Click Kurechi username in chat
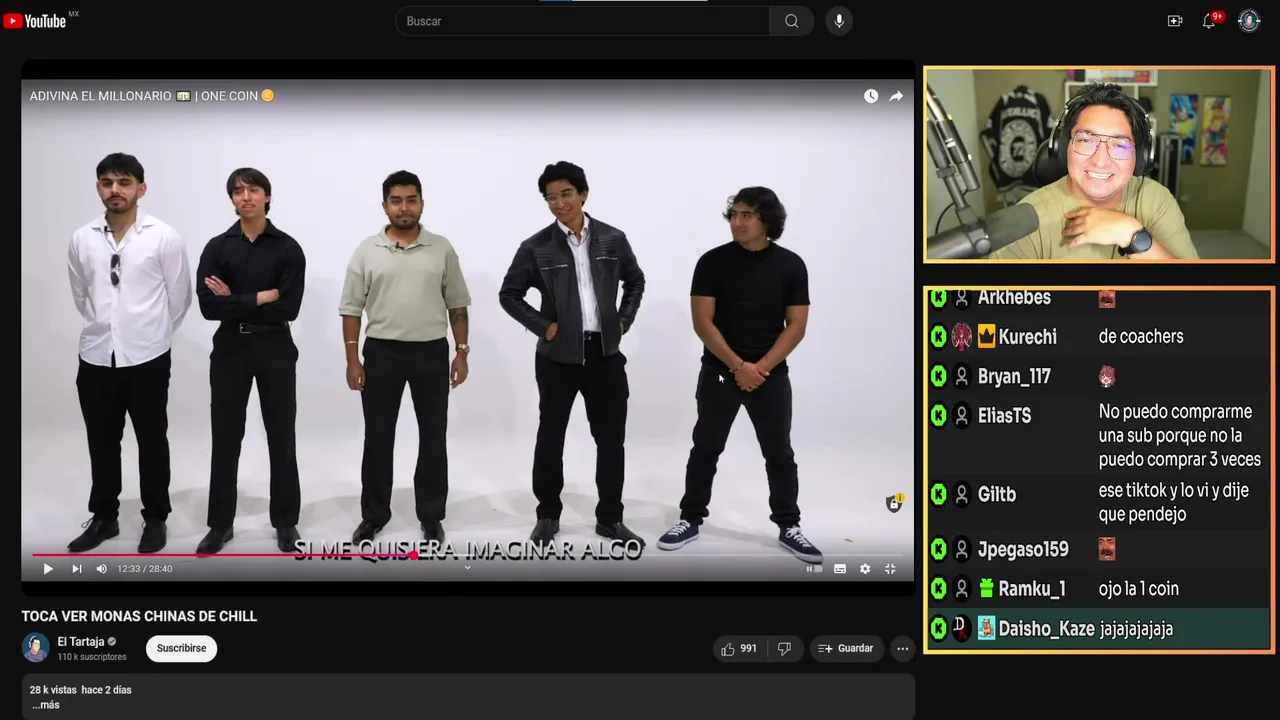 (1027, 336)
